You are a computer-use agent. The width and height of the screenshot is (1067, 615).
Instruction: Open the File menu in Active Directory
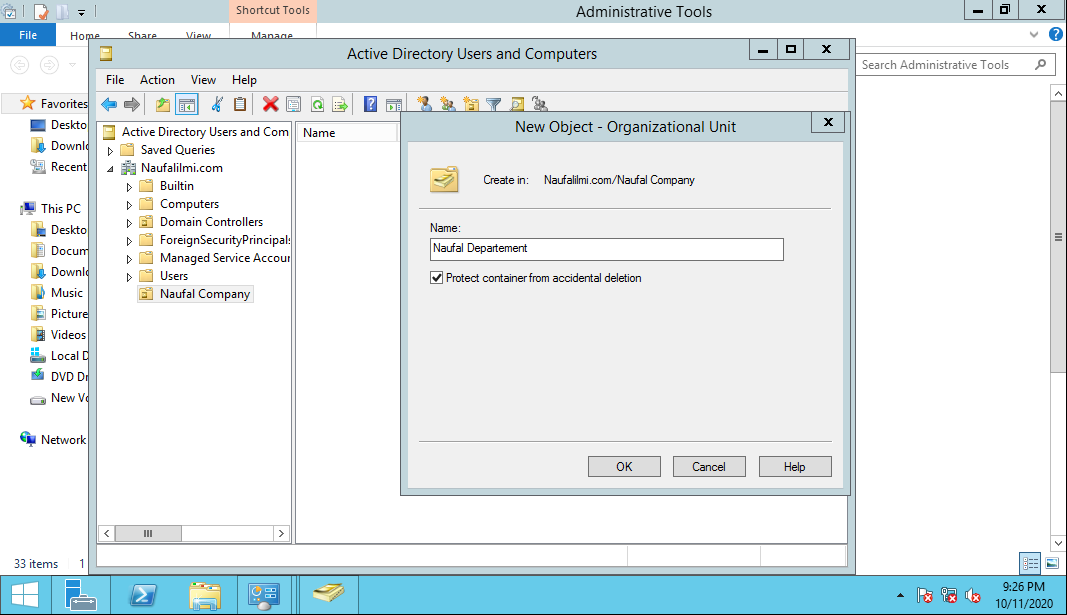pyautogui.click(x=115, y=80)
